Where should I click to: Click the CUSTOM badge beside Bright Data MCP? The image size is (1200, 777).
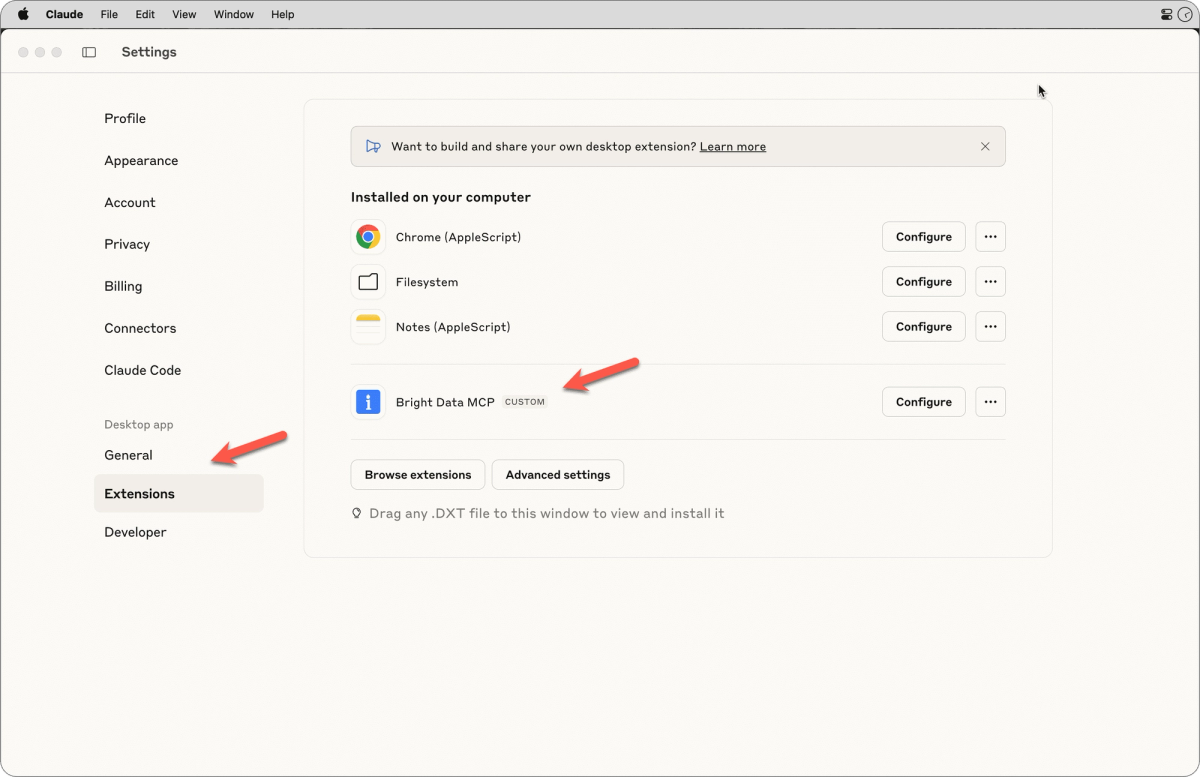[x=525, y=402]
